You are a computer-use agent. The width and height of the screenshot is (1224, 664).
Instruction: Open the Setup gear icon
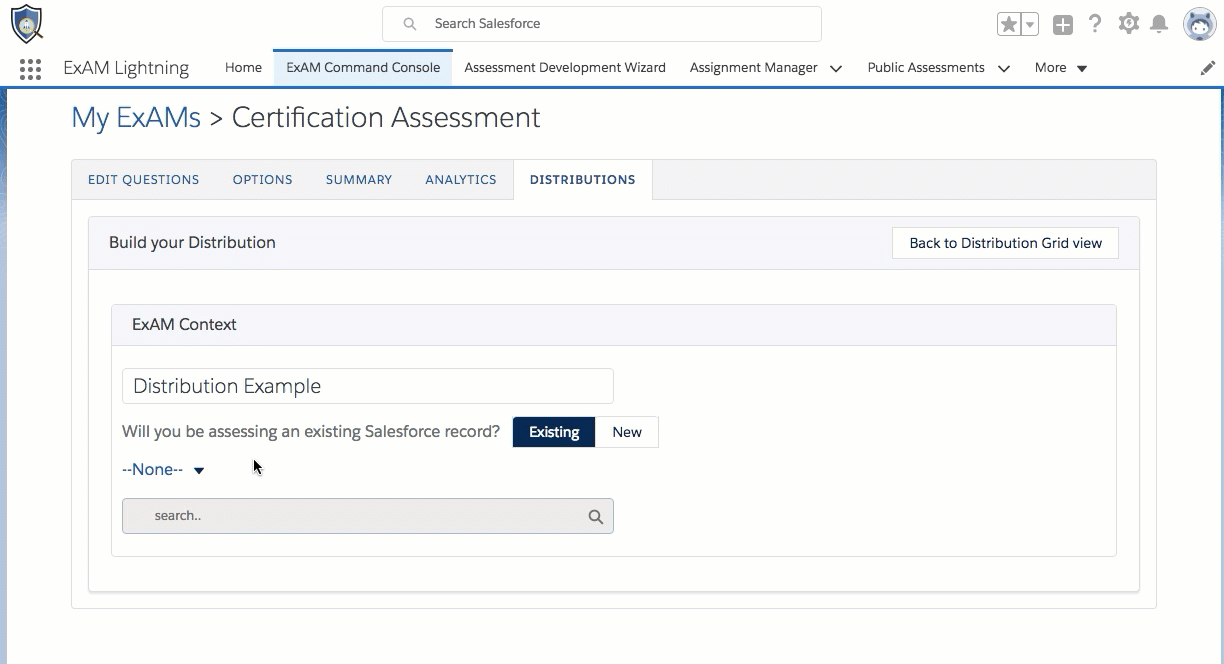point(1129,24)
